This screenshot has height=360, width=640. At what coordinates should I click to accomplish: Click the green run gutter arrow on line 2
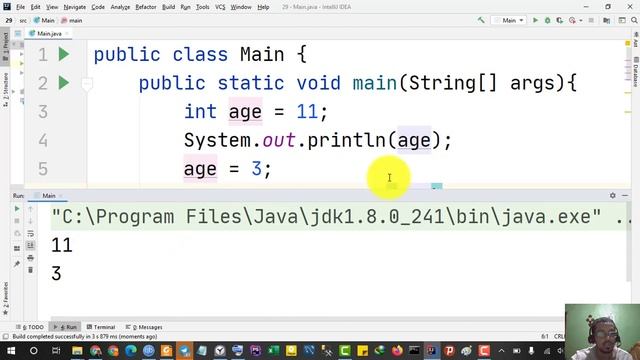[64, 83]
